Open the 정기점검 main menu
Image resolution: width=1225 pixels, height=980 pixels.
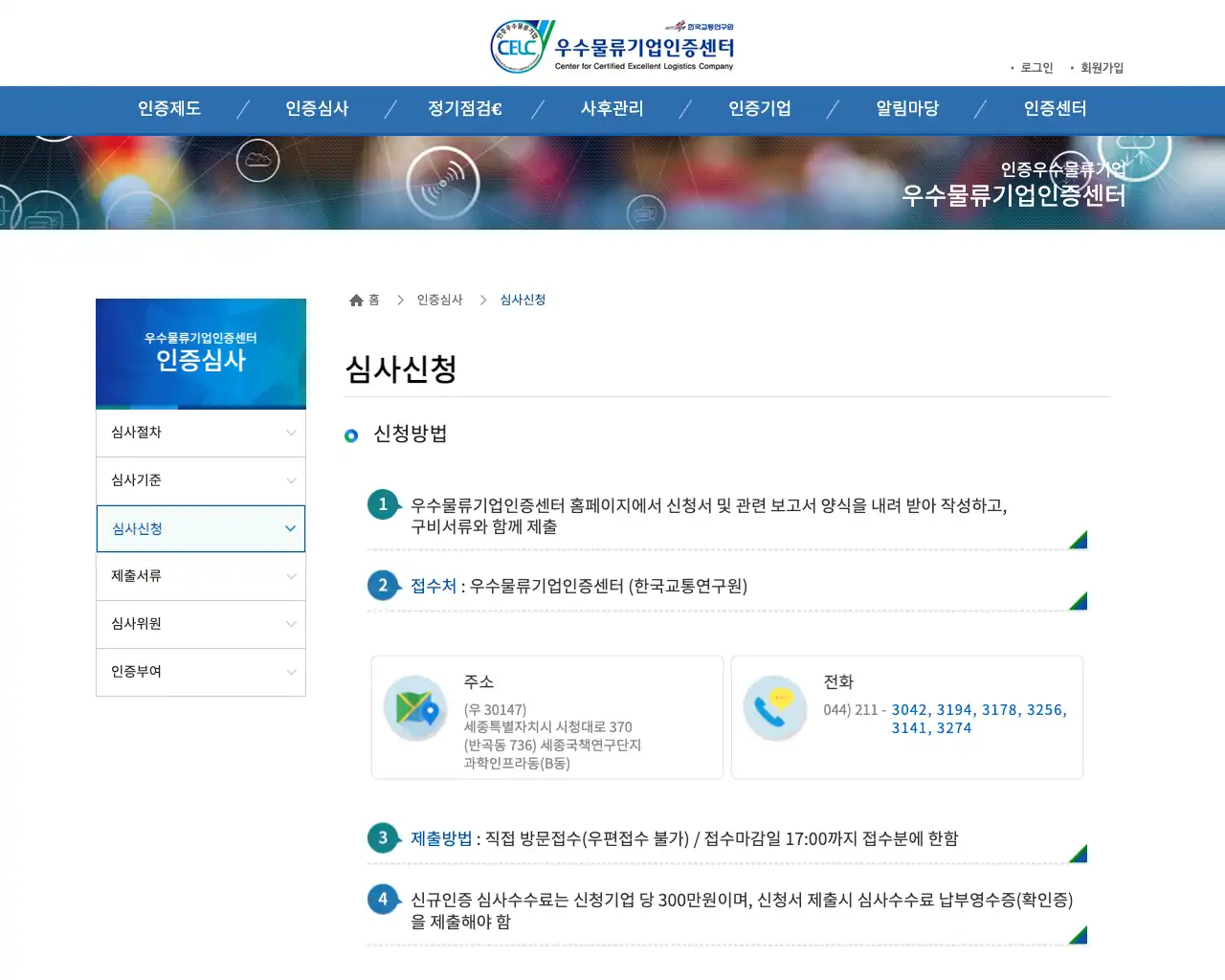pos(465,109)
